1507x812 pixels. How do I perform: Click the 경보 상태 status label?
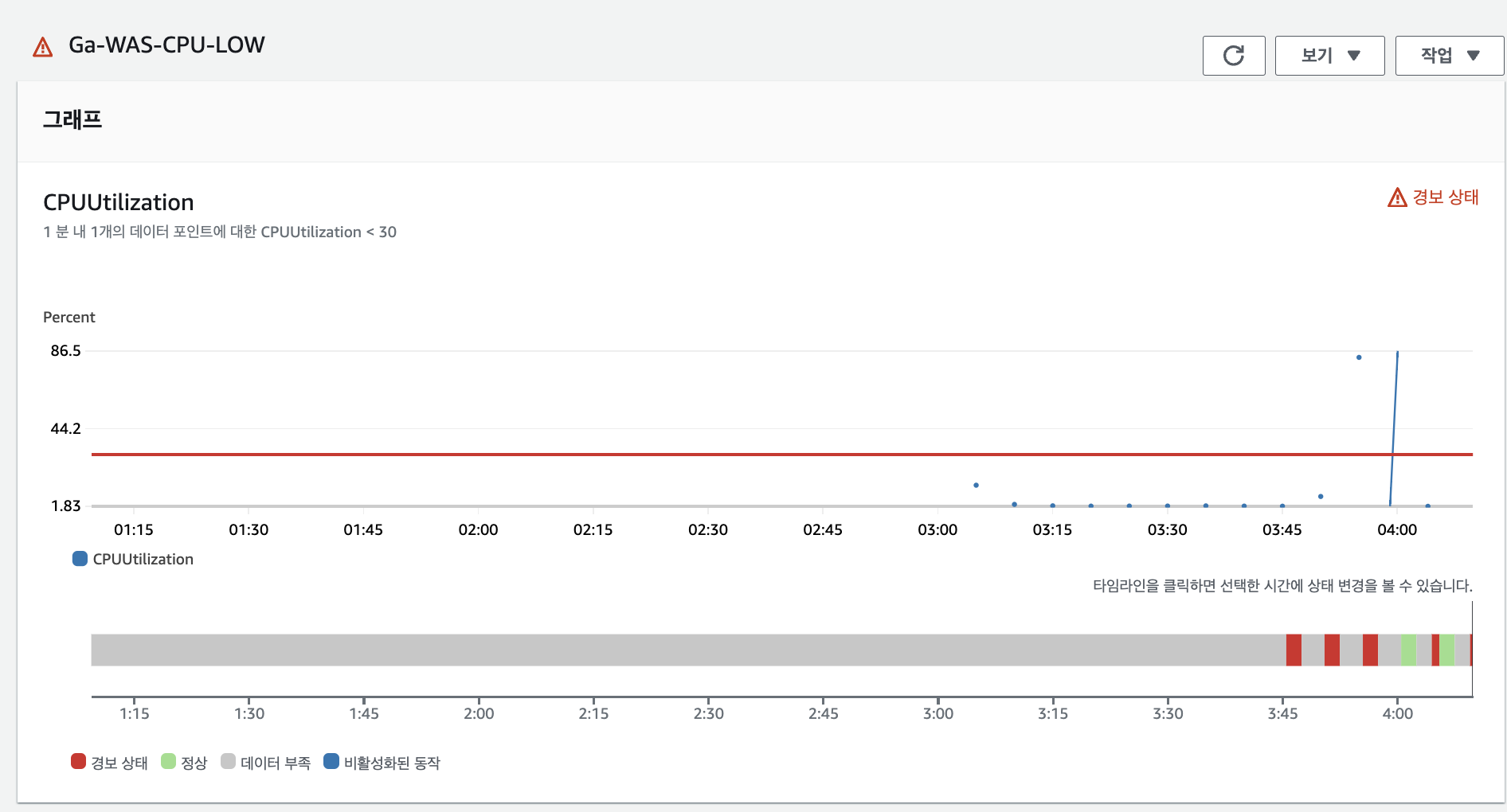[x=1445, y=197]
